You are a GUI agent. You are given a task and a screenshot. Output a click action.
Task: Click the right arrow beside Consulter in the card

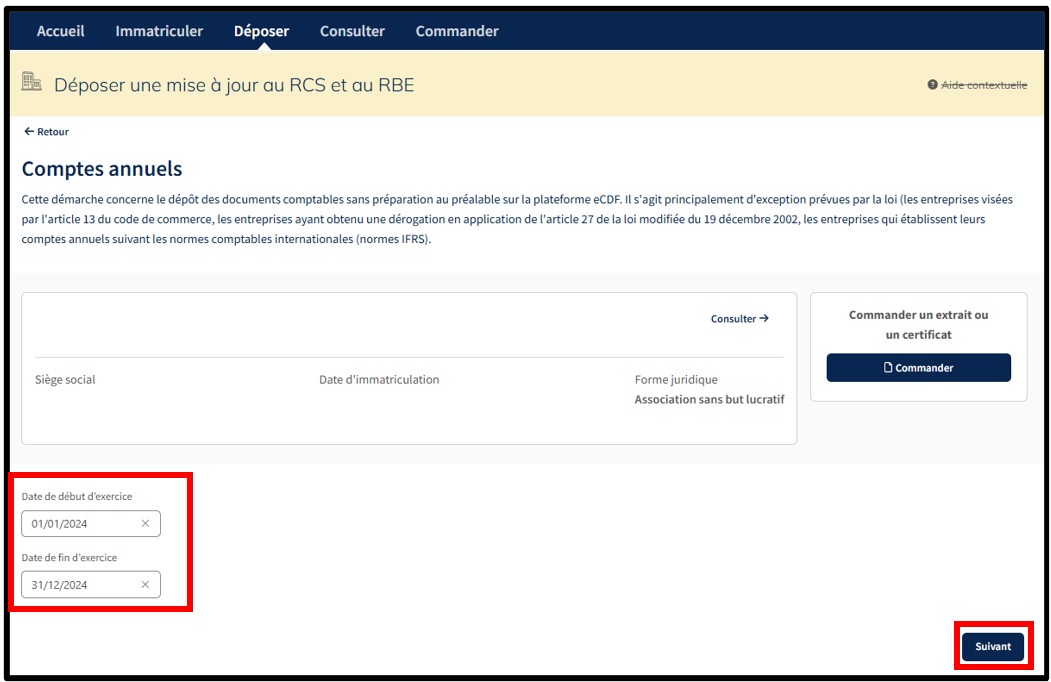point(764,319)
